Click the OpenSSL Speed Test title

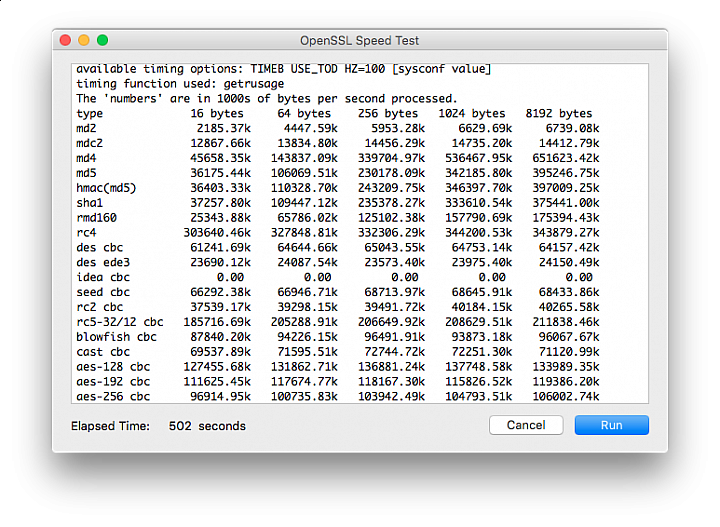[x=360, y=41]
